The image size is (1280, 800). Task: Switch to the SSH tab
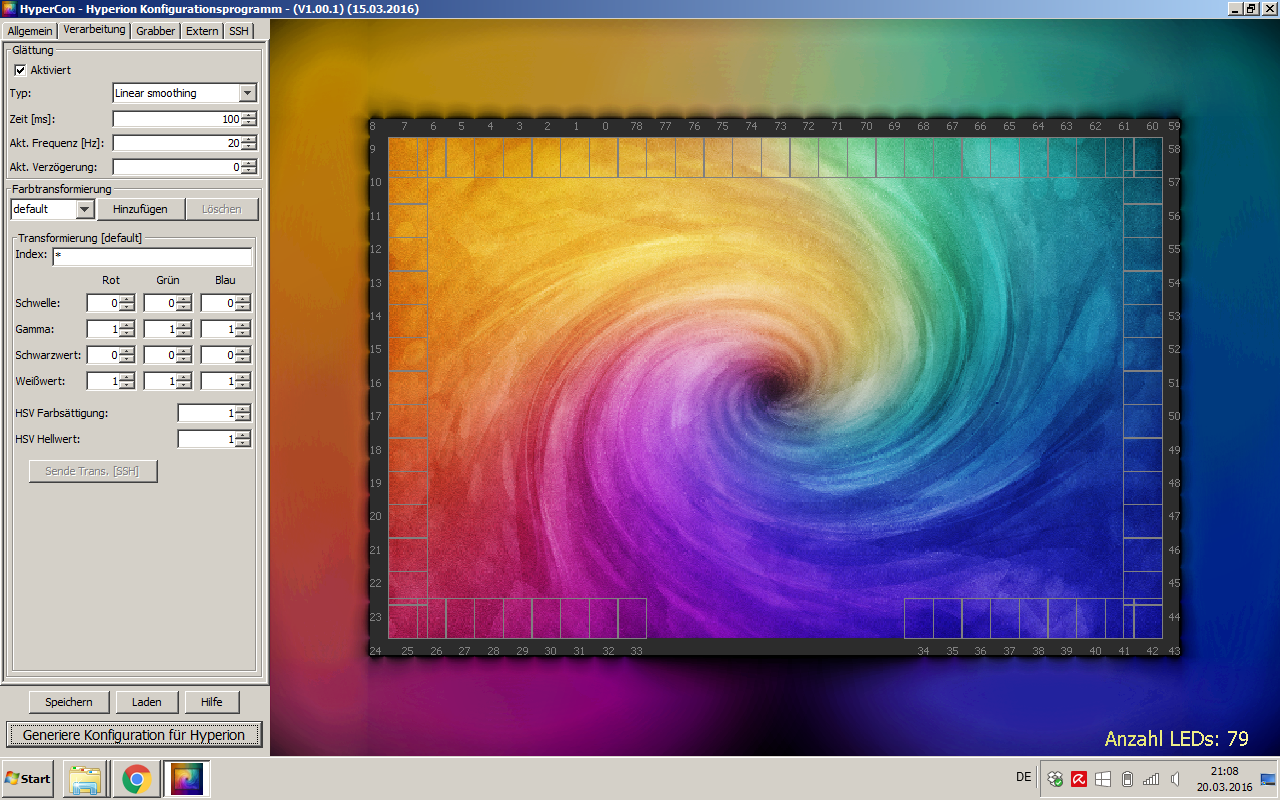click(x=238, y=31)
